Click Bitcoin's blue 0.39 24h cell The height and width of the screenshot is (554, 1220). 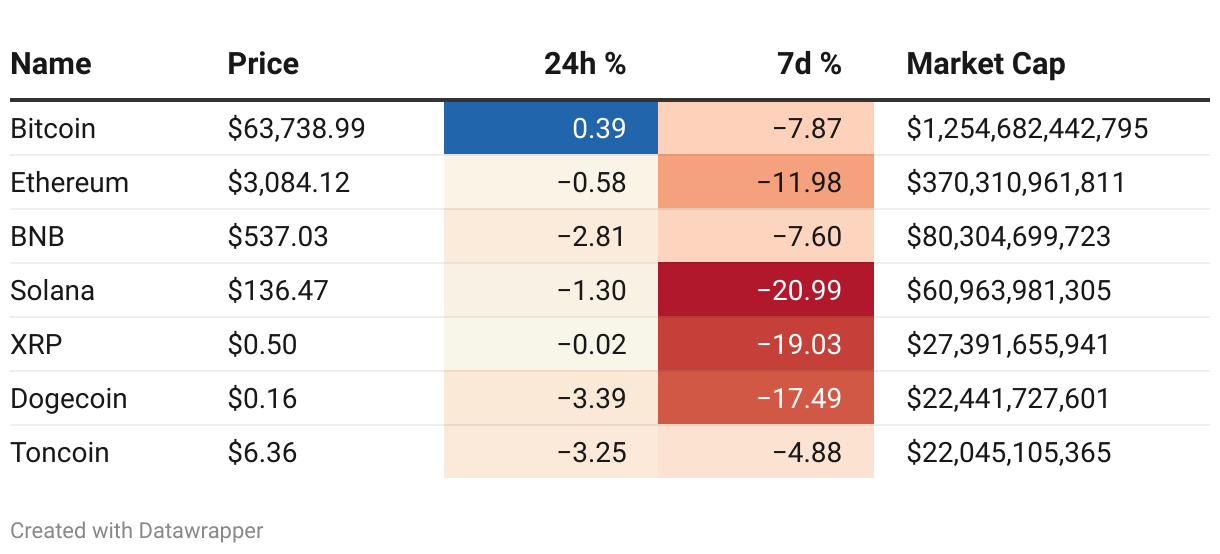tap(551, 129)
